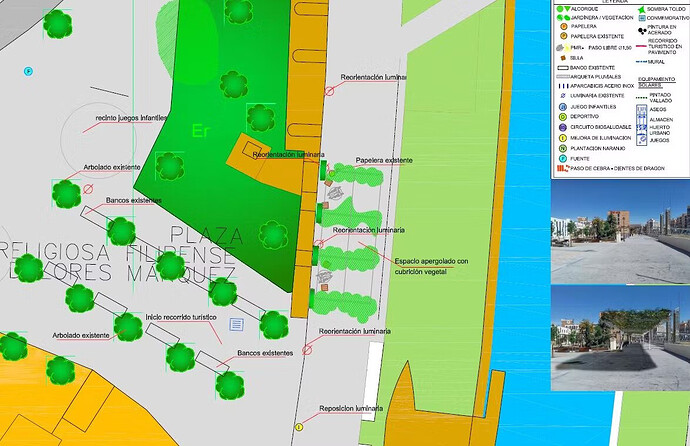The width and height of the screenshot is (690, 446).
Task: Select the CONMEMORATIVO legend icon
Action: coord(642,18)
